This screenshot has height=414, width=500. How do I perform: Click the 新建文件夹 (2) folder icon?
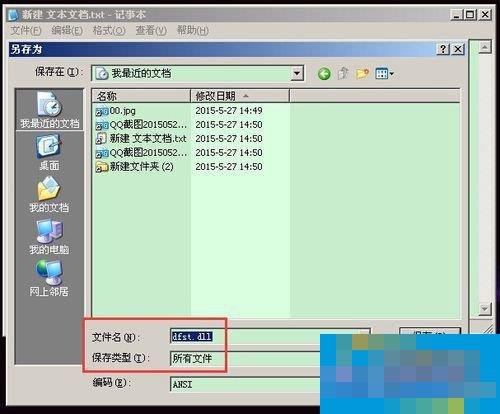pyautogui.click(x=102, y=167)
